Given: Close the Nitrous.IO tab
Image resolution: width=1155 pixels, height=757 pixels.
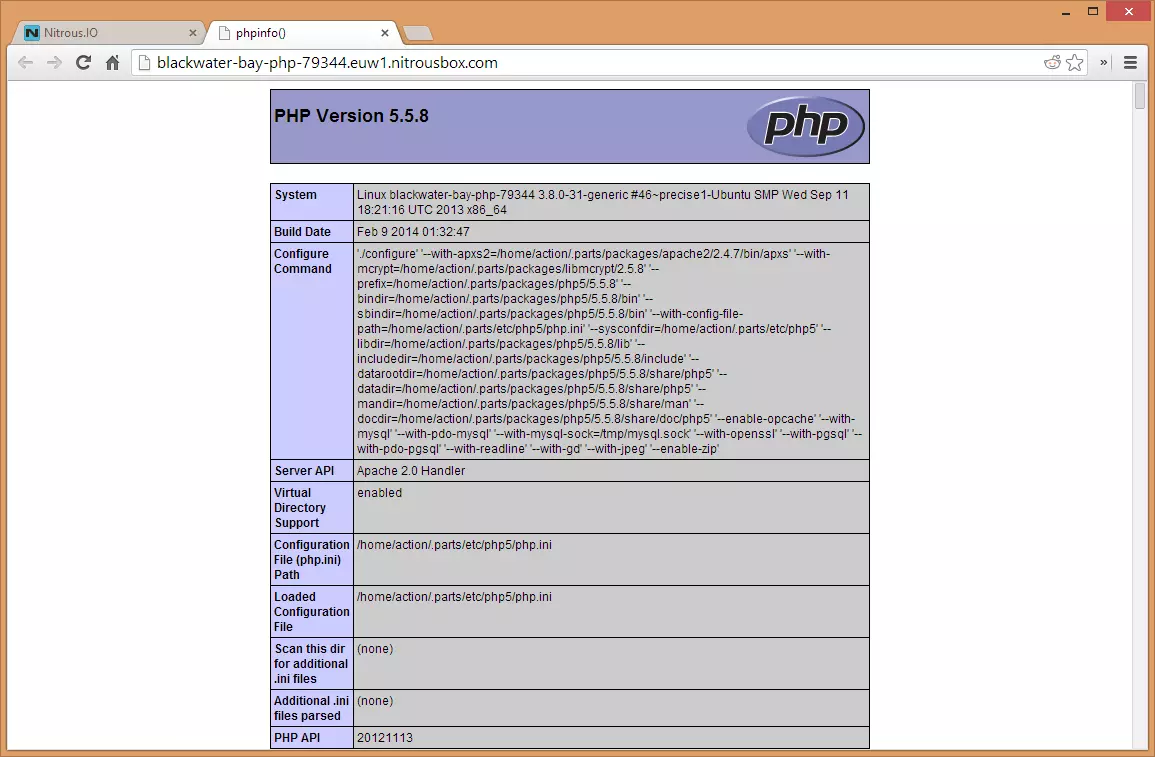Looking at the screenshot, I should [x=193, y=32].
